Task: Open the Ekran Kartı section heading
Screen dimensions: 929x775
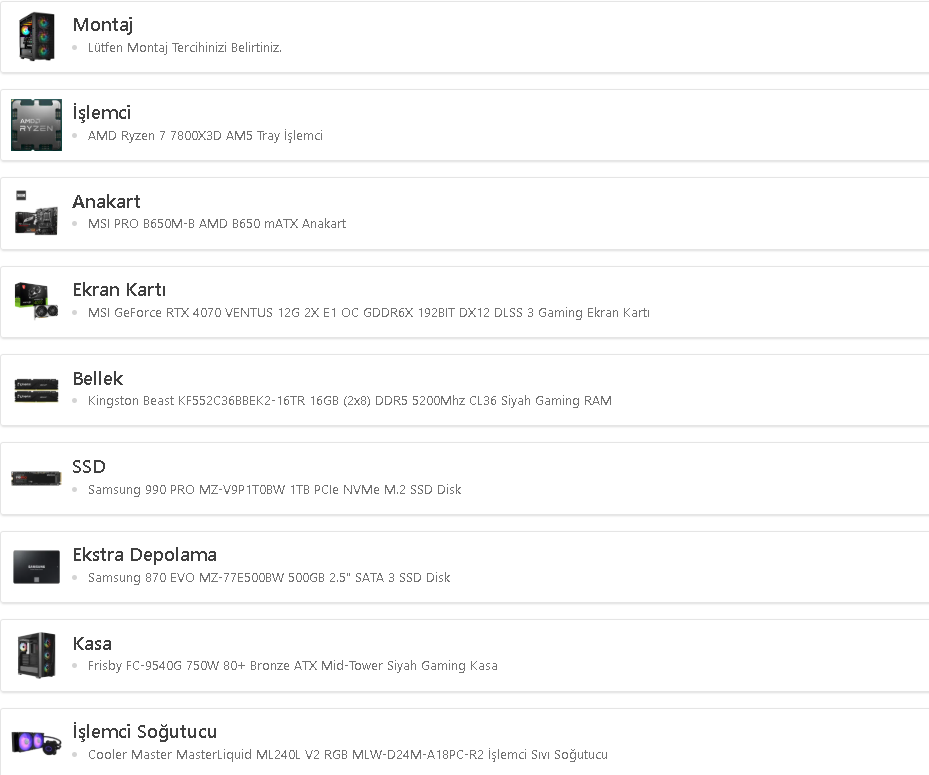Action: (119, 290)
